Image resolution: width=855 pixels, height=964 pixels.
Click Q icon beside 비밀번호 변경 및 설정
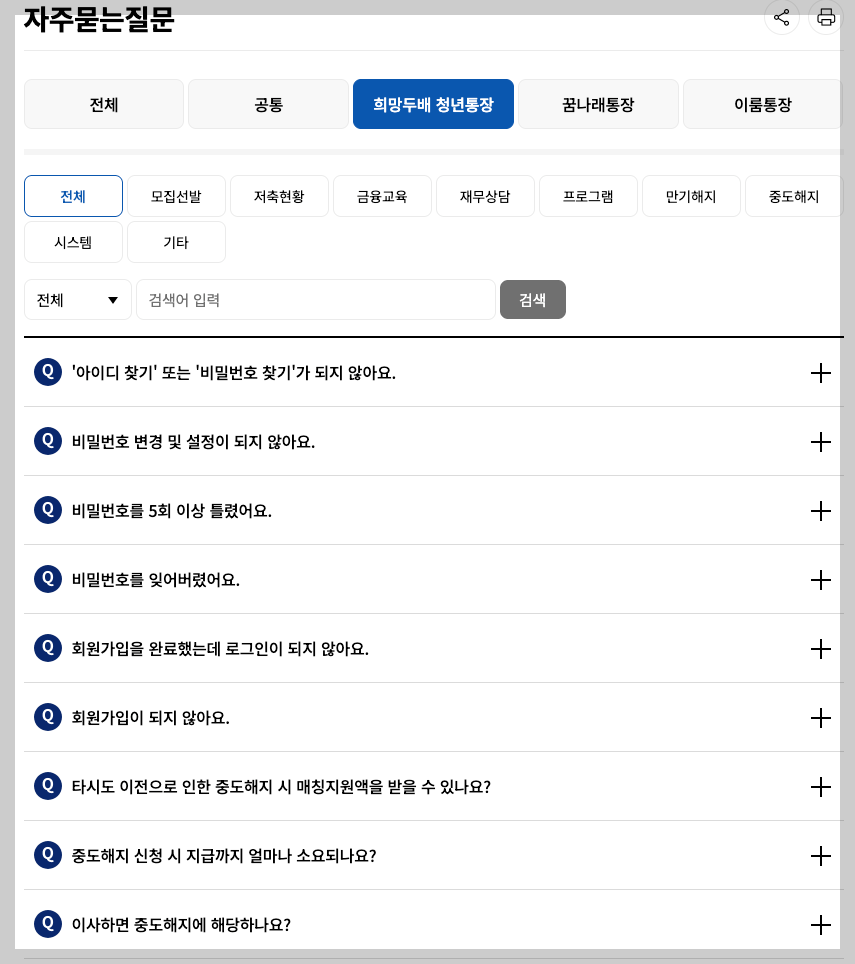(x=48, y=441)
